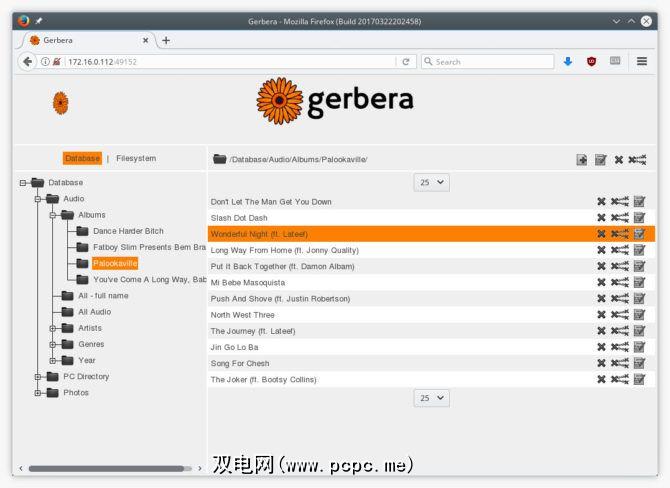Edit Jin Go Lo Ba track

click(x=639, y=347)
